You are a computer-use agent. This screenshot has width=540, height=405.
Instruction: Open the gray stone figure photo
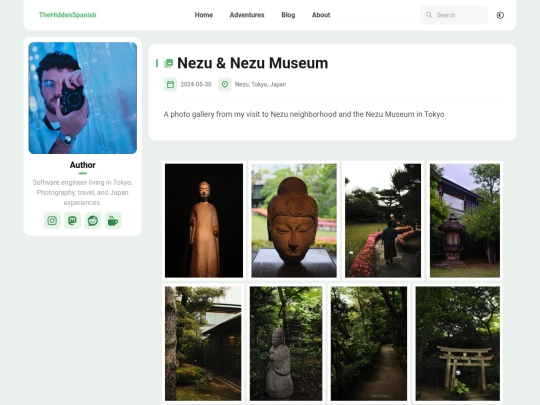pos(286,343)
